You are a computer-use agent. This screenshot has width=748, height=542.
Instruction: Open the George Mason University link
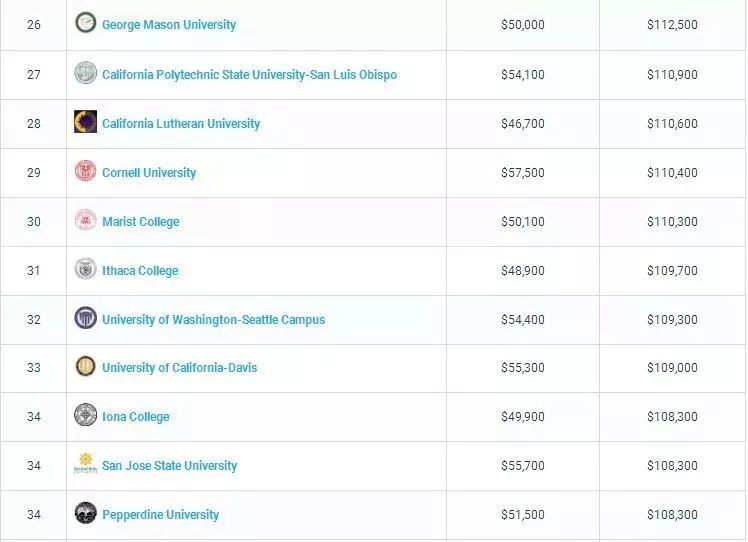[x=169, y=24]
